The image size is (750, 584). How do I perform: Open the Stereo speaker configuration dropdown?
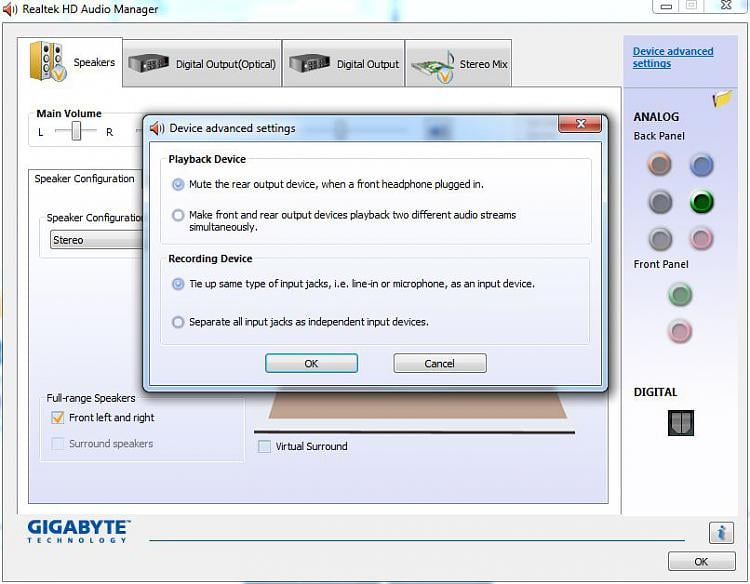pos(98,240)
